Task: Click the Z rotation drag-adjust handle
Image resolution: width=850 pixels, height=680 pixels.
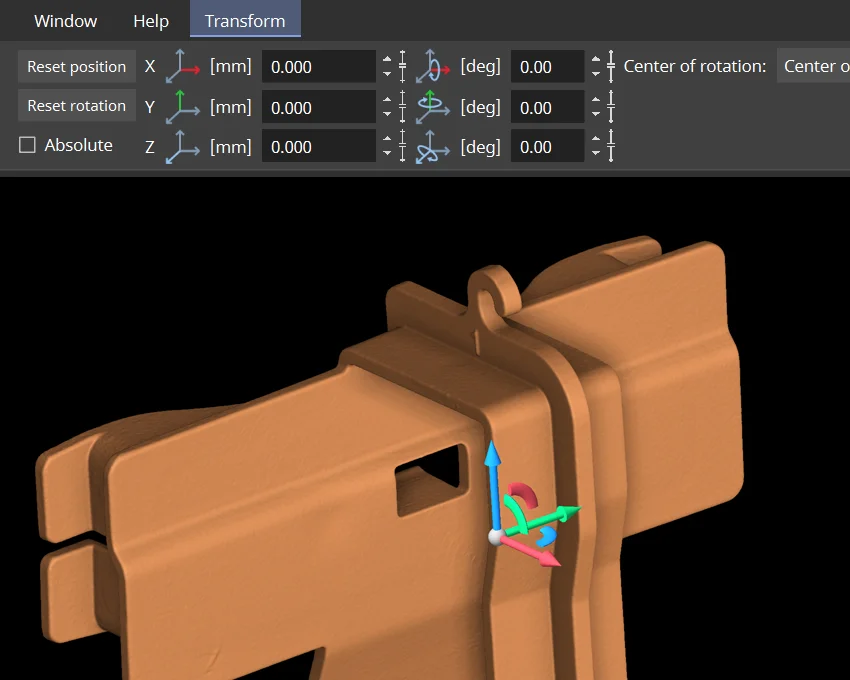Action: [611, 146]
